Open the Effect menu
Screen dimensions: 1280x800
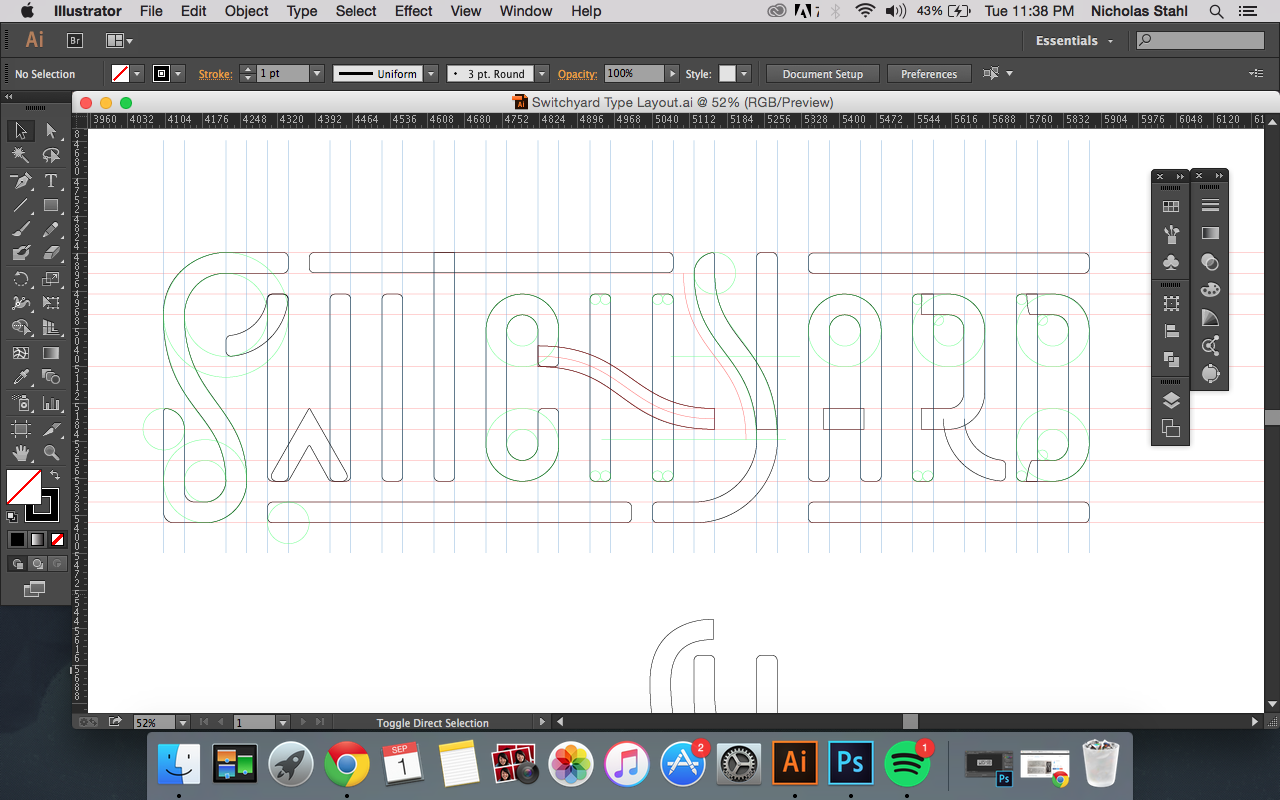[x=414, y=11]
